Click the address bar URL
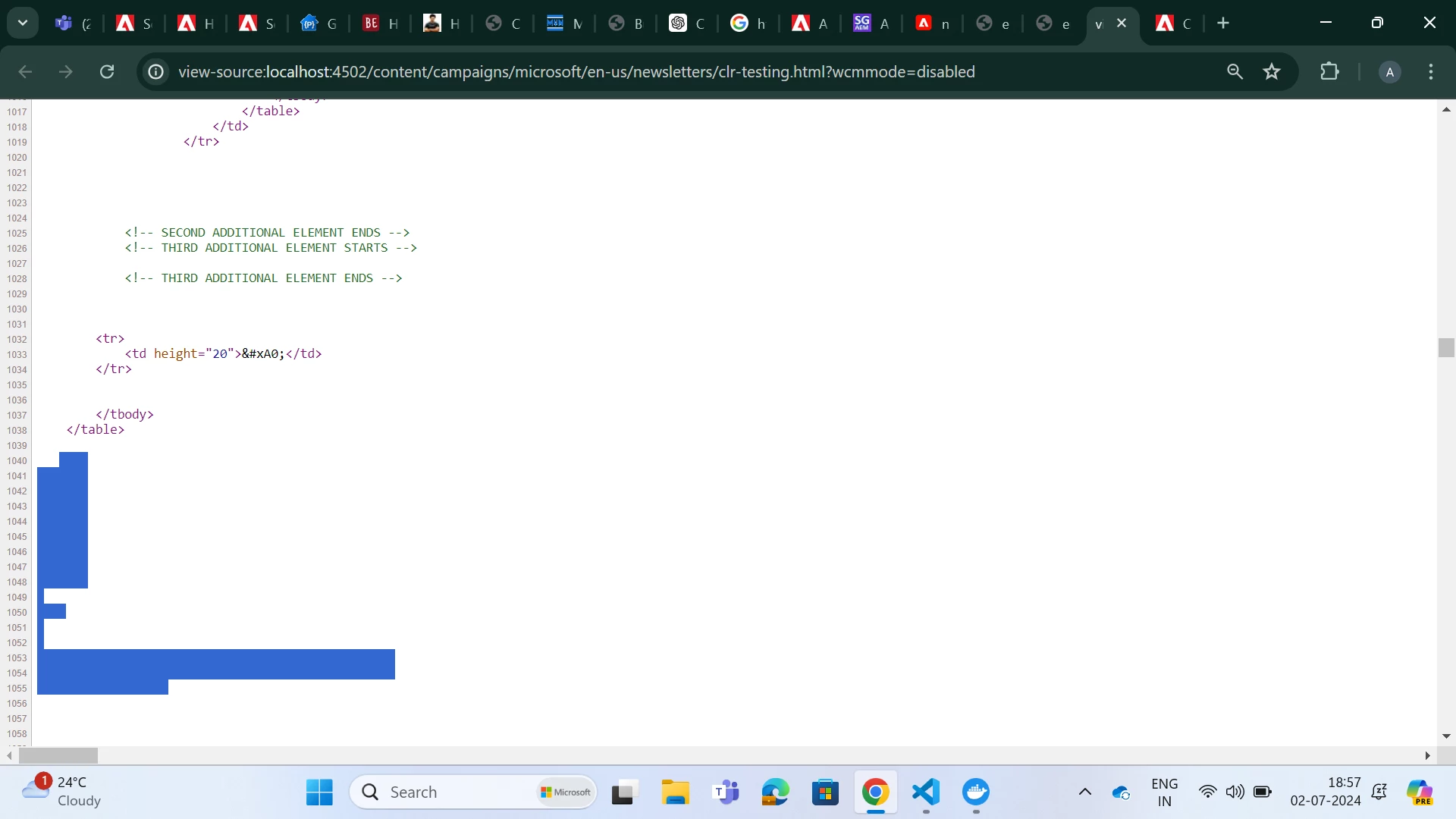1456x819 pixels. 576,71
